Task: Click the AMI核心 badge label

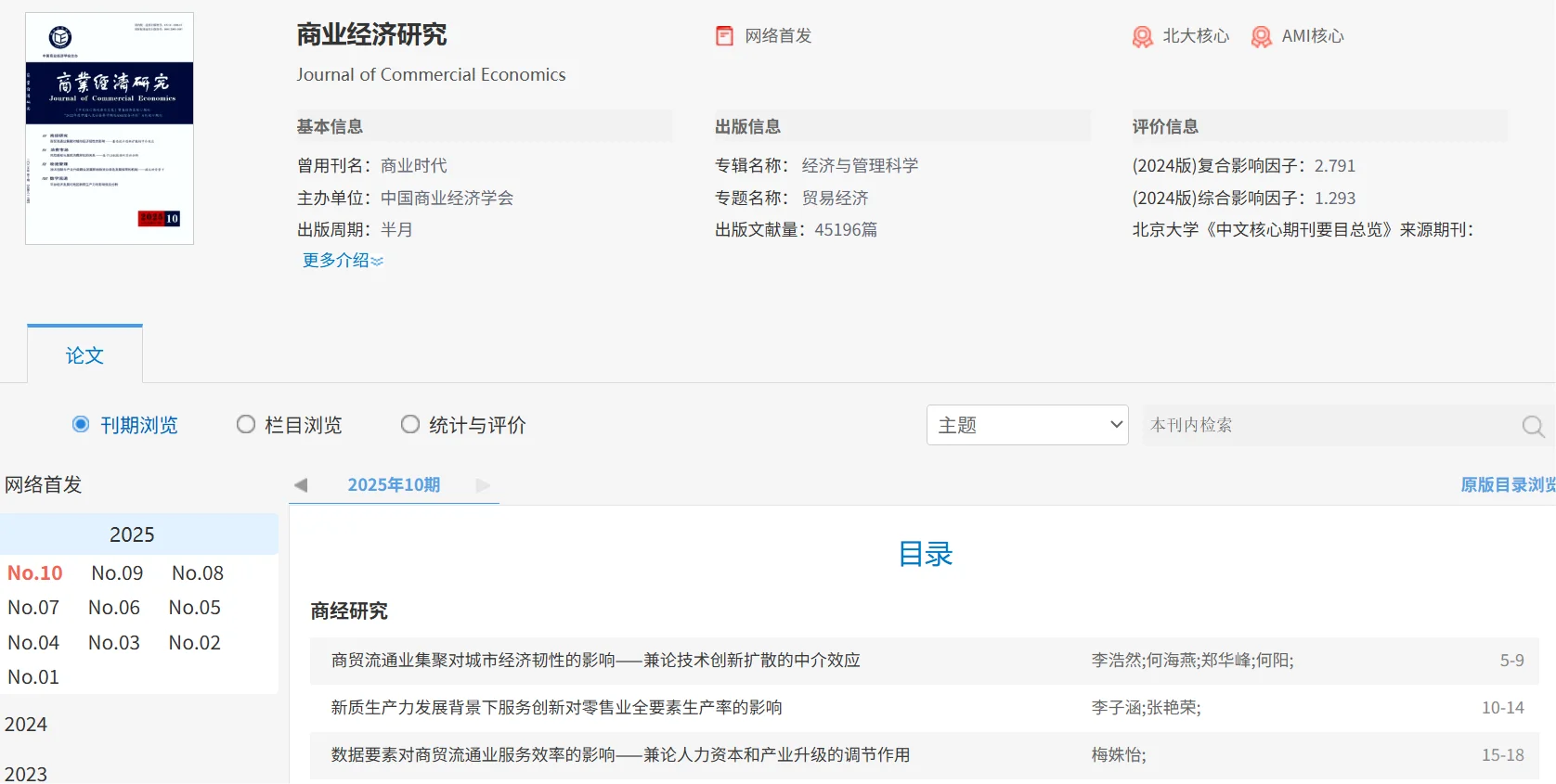Action: (x=1313, y=36)
